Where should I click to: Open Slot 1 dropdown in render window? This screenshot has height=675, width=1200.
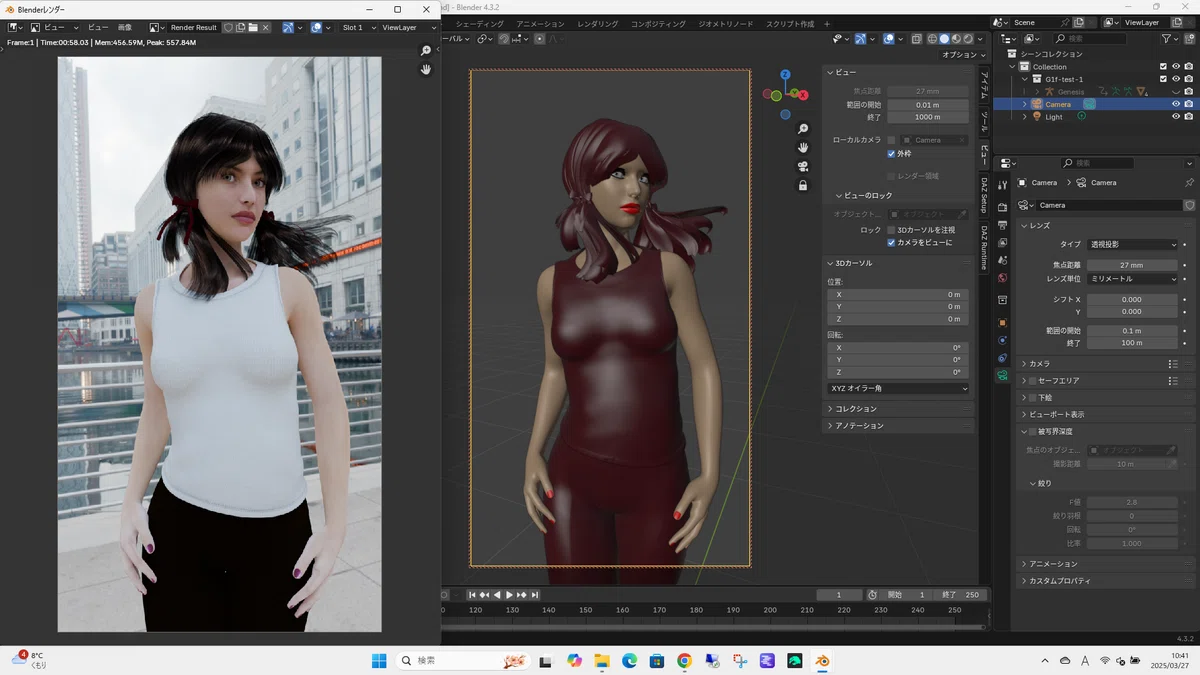coord(357,28)
